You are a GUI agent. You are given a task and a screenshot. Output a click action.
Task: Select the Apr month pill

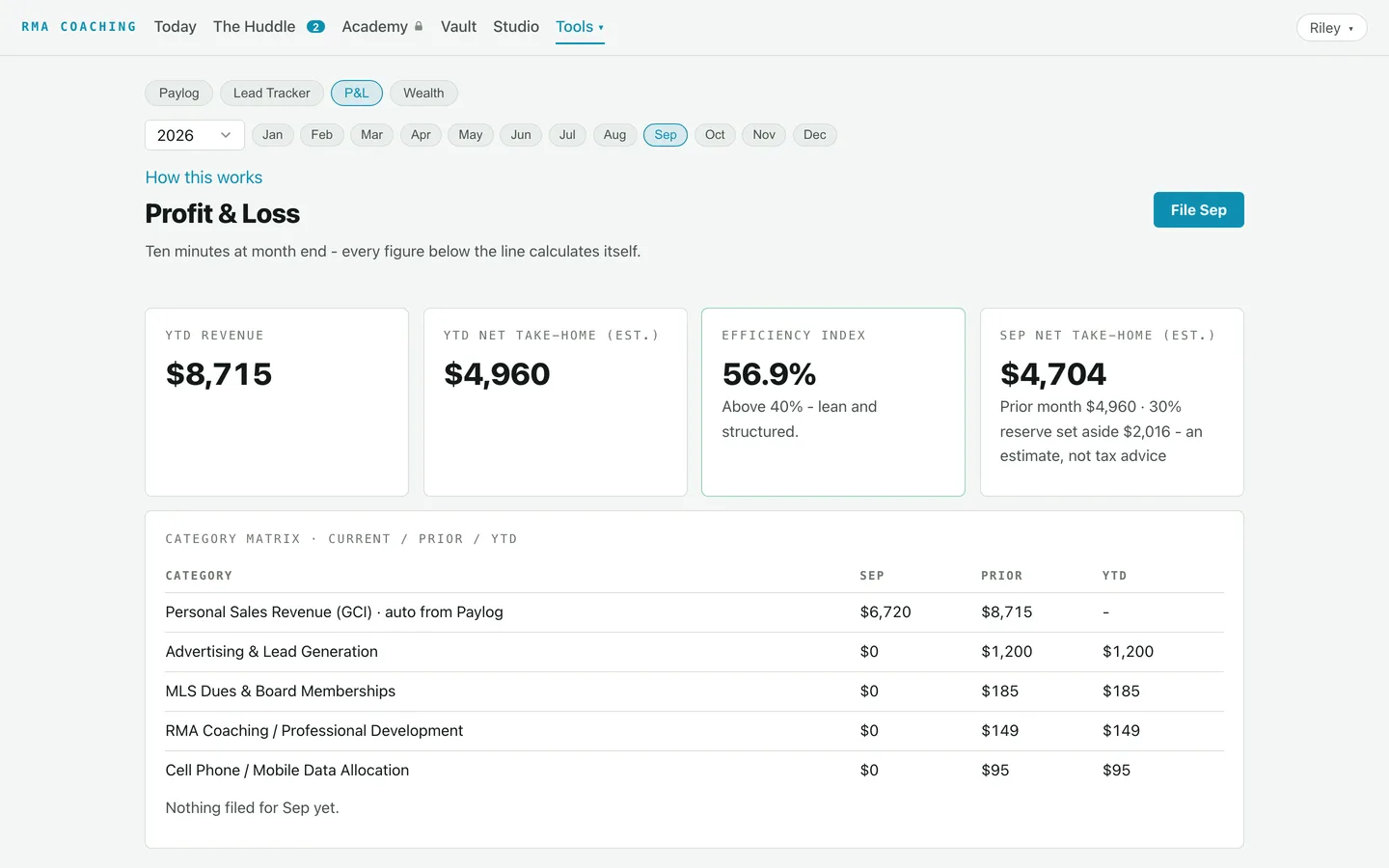pos(421,135)
